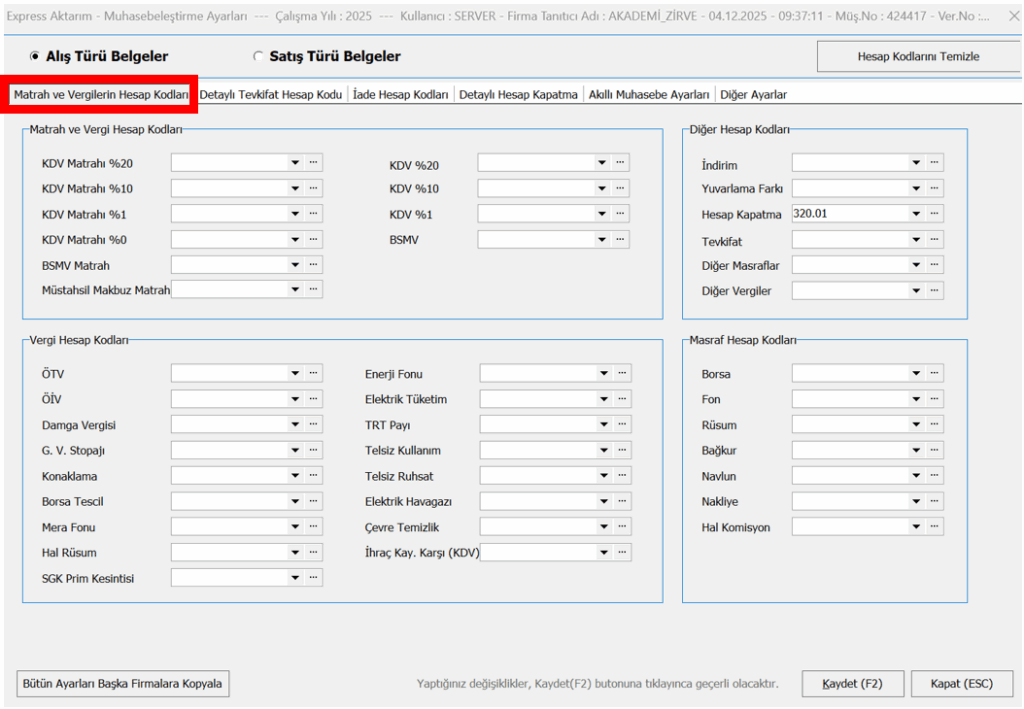The width and height of the screenshot is (1024, 709).
Task: Open account browser for Tevkifat
Action: coord(935,240)
